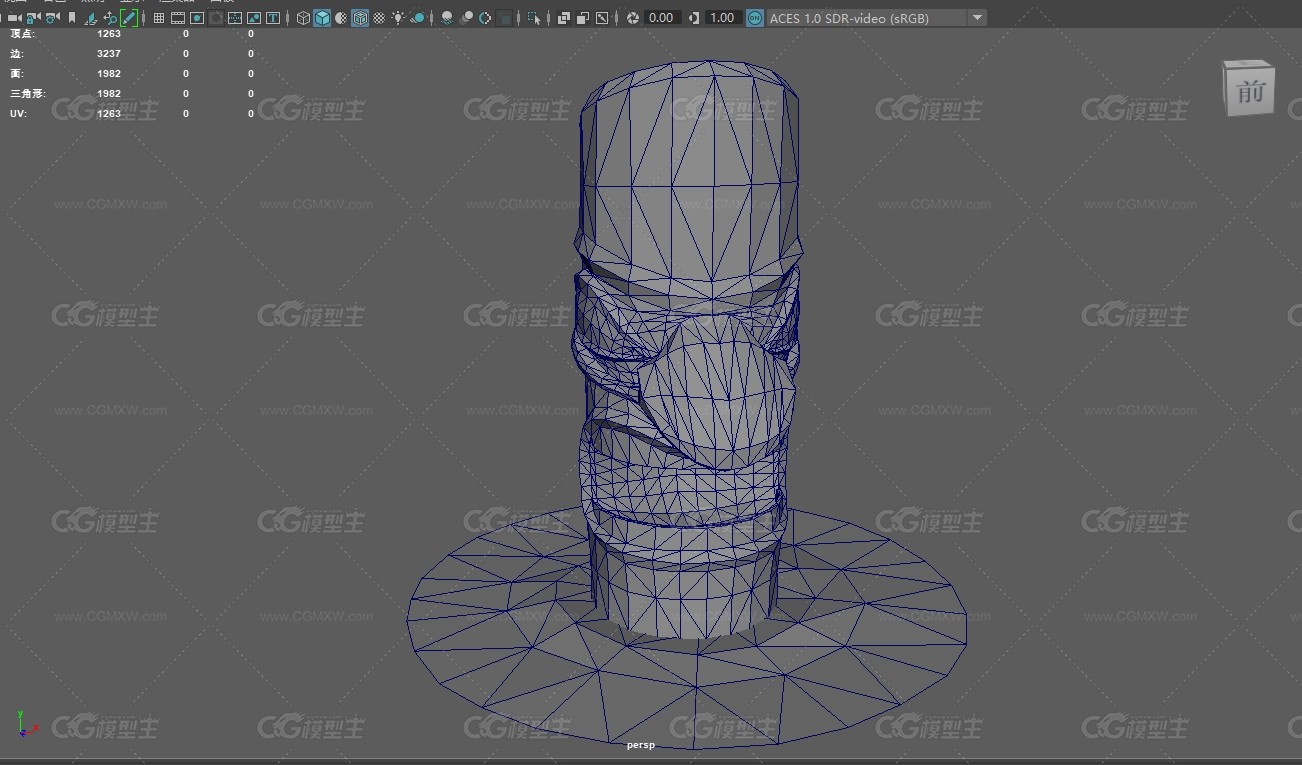
Task: Click the camera Bookmarks icon
Action: 72,18
